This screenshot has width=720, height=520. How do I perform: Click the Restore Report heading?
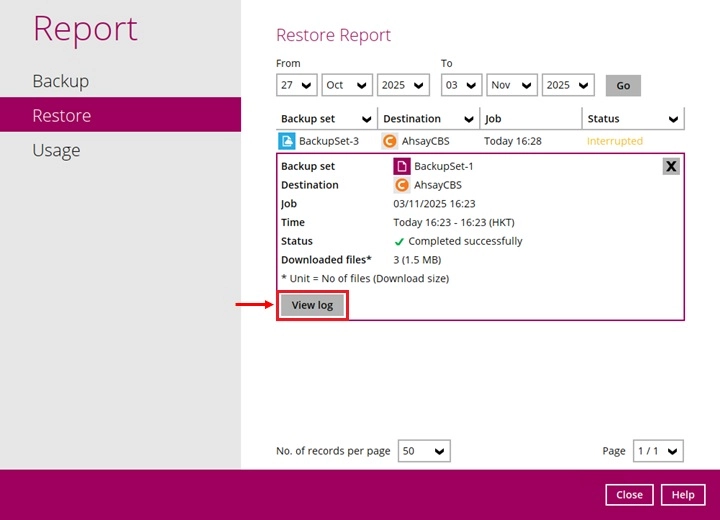click(333, 35)
